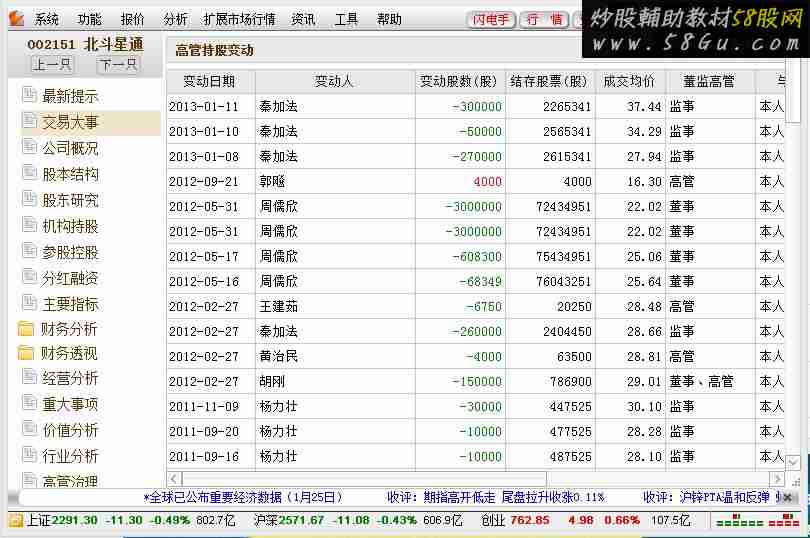Open the 扩展市场行情 menu
This screenshot has height=538, width=810.
tap(239, 20)
